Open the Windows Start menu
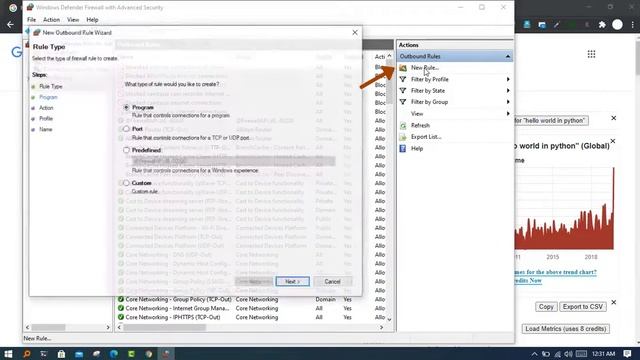 (8, 353)
